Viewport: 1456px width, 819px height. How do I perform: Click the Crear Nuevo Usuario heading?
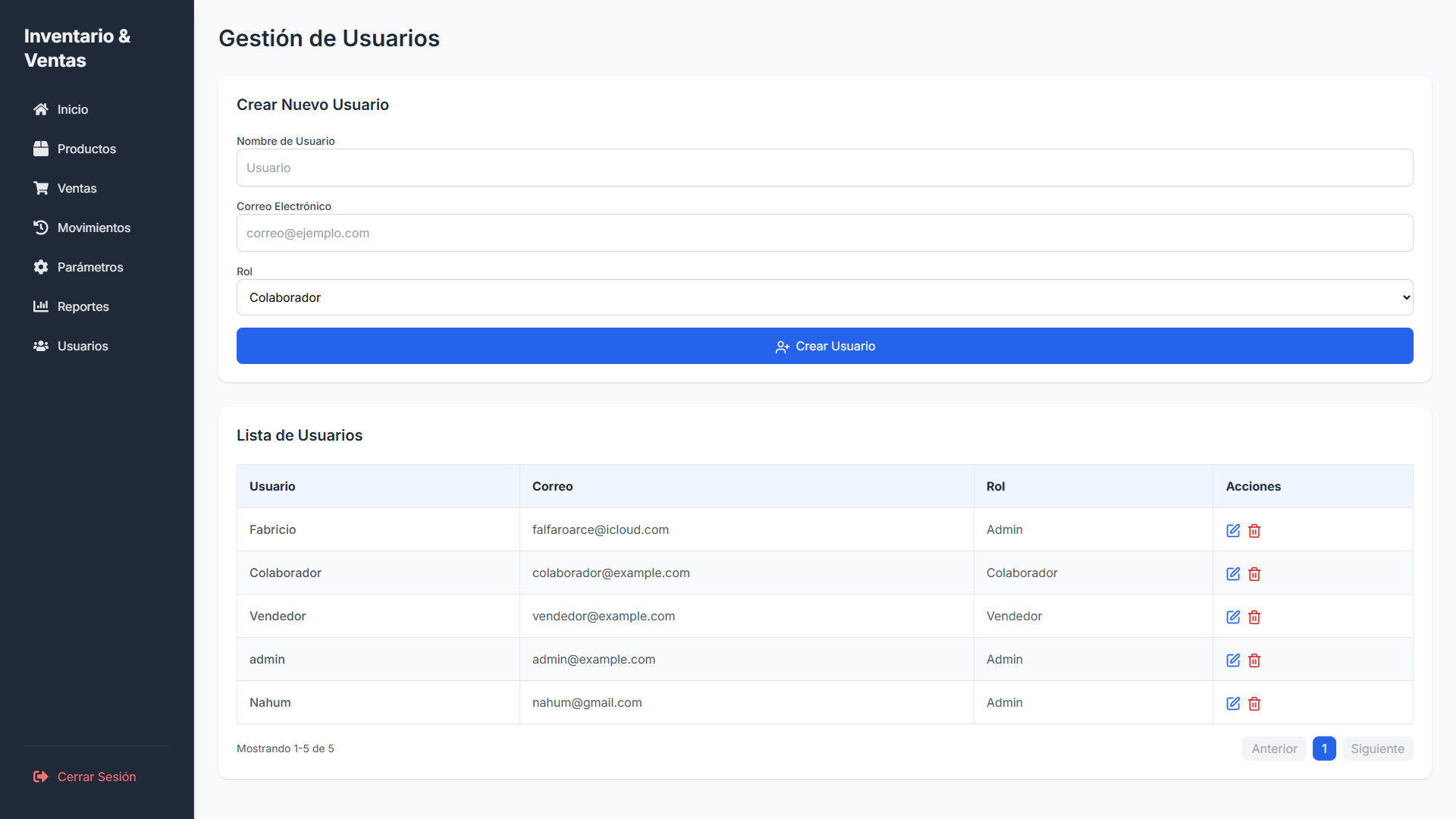312,105
